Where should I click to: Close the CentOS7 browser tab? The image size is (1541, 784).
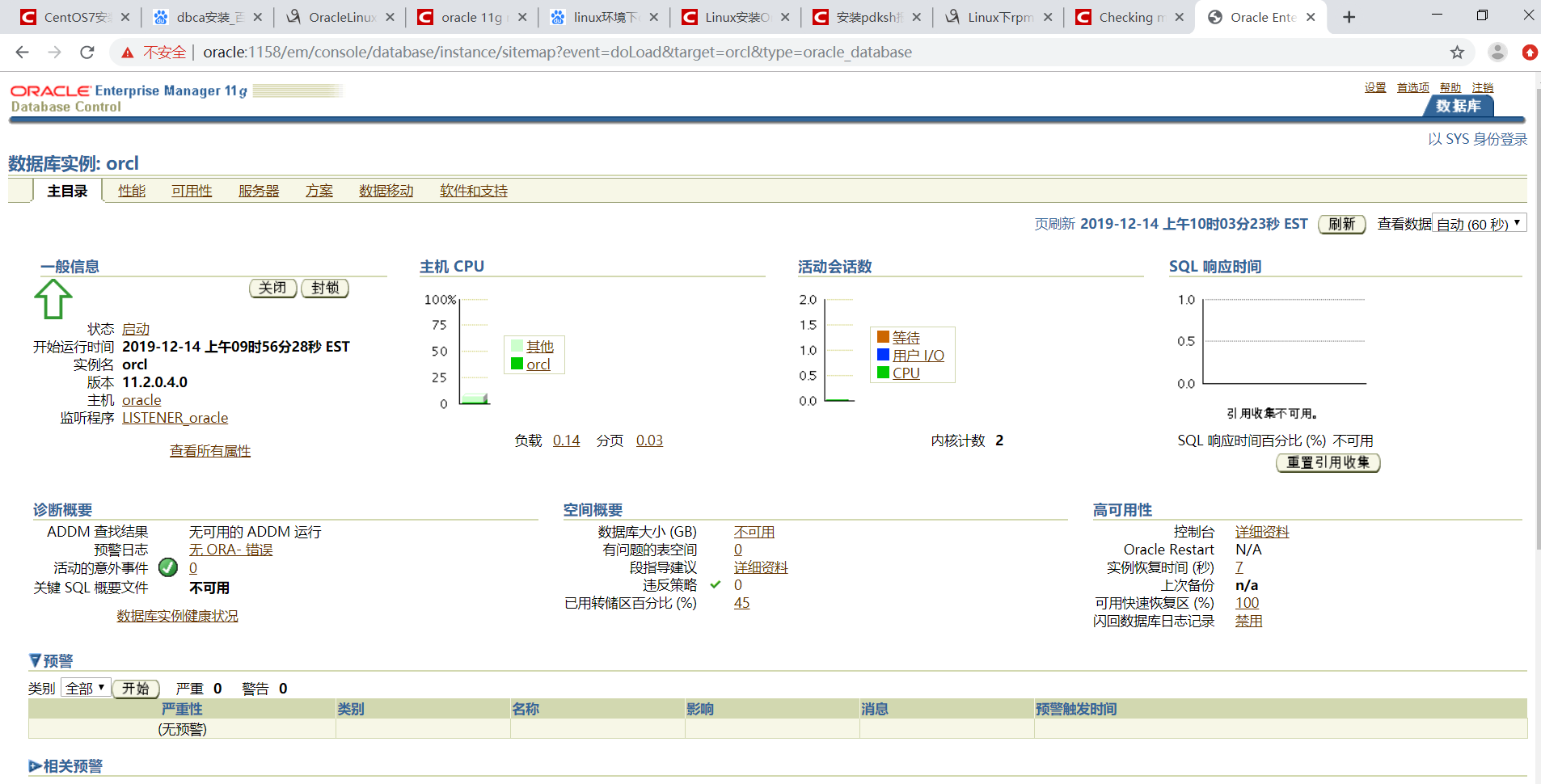coord(125,17)
